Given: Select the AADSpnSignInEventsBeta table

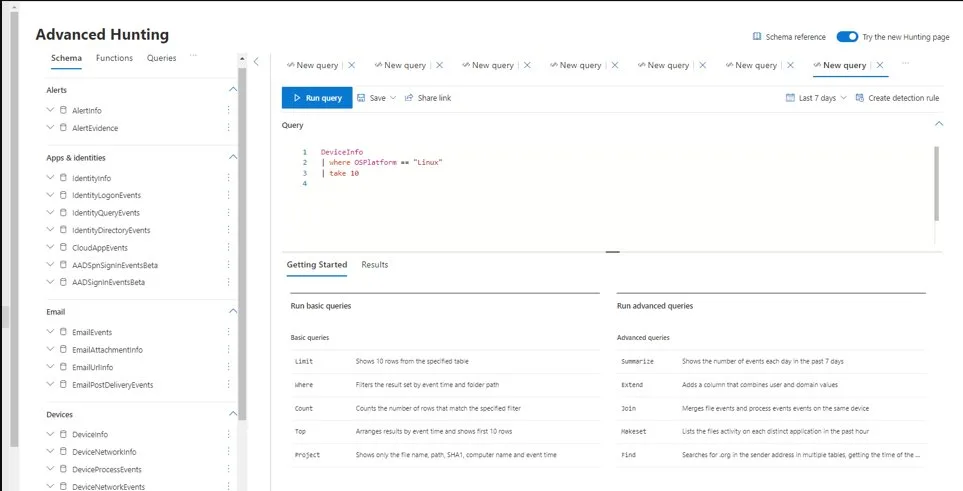Looking at the screenshot, I should click(x=115, y=265).
